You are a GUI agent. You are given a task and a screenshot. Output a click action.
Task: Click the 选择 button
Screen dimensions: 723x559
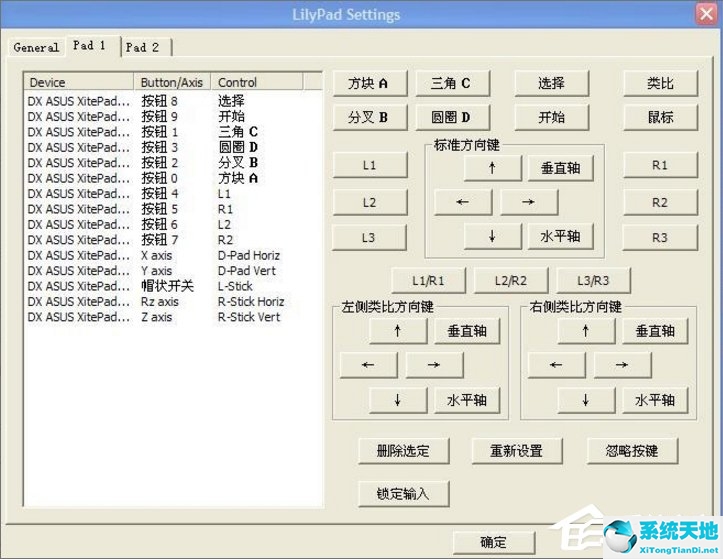(551, 83)
